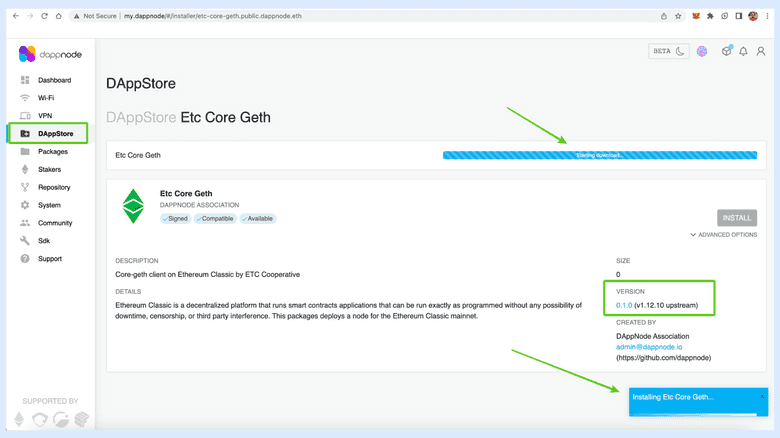Go to Dashboard in sidebar
The height and width of the screenshot is (438, 780).
[x=54, y=80]
